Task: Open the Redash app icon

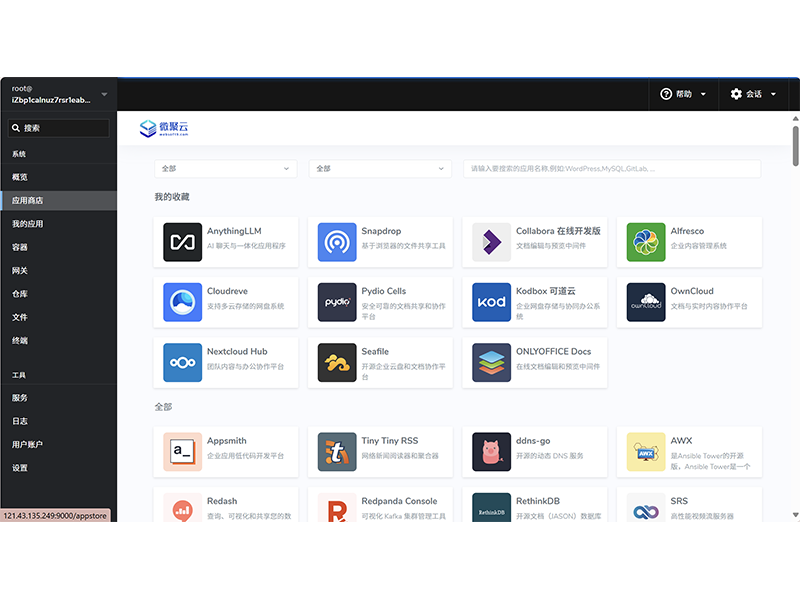Action: click(182, 508)
